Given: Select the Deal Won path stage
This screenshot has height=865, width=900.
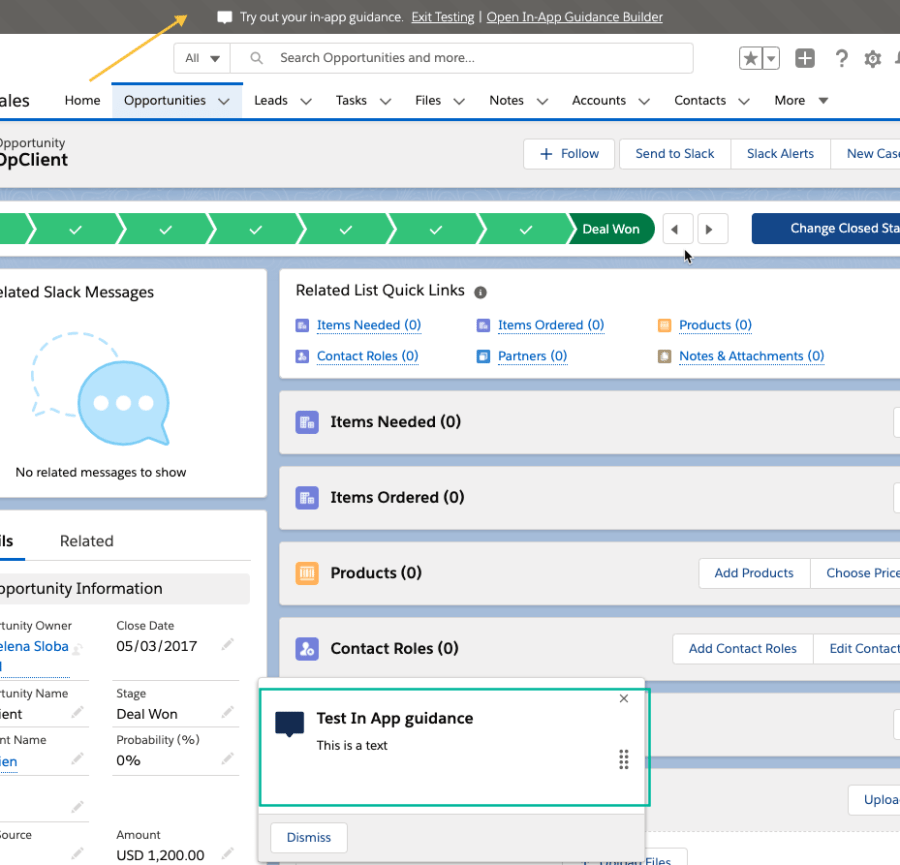Looking at the screenshot, I should click(x=610, y=229).
